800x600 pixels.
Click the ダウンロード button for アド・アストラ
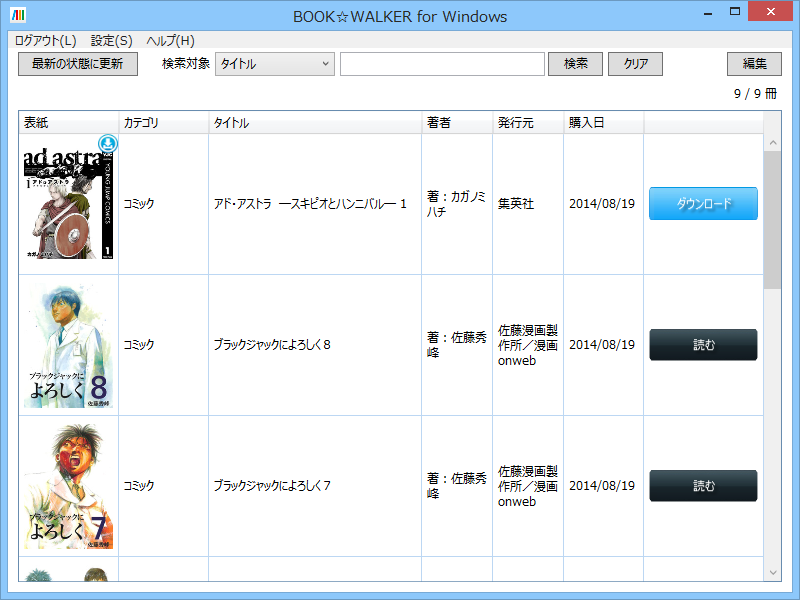(703, 204)
